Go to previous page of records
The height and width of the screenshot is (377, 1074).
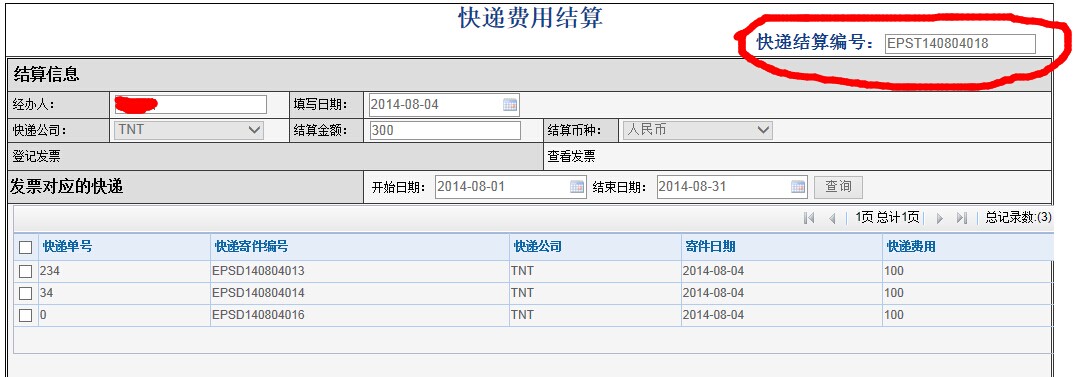pyautogui.click(x=832, y=218)
